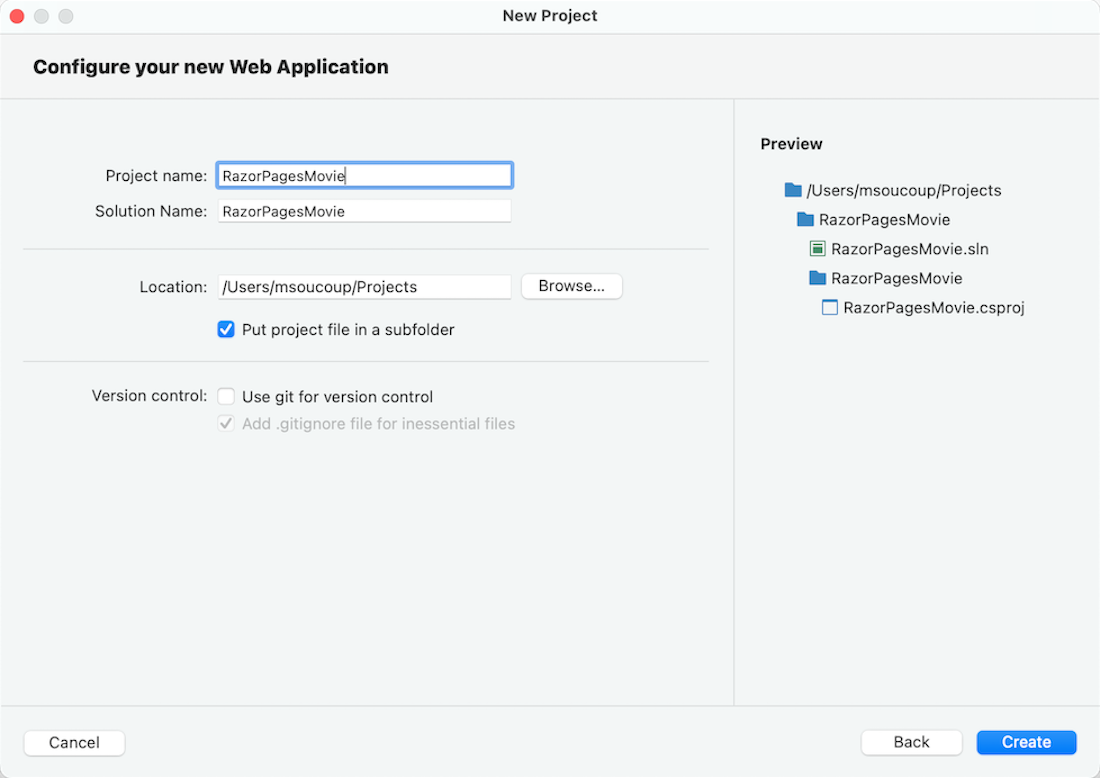Select the RazorPagesMovie.sln entry in Preview
1100x778 pixels.
(901, 249)
